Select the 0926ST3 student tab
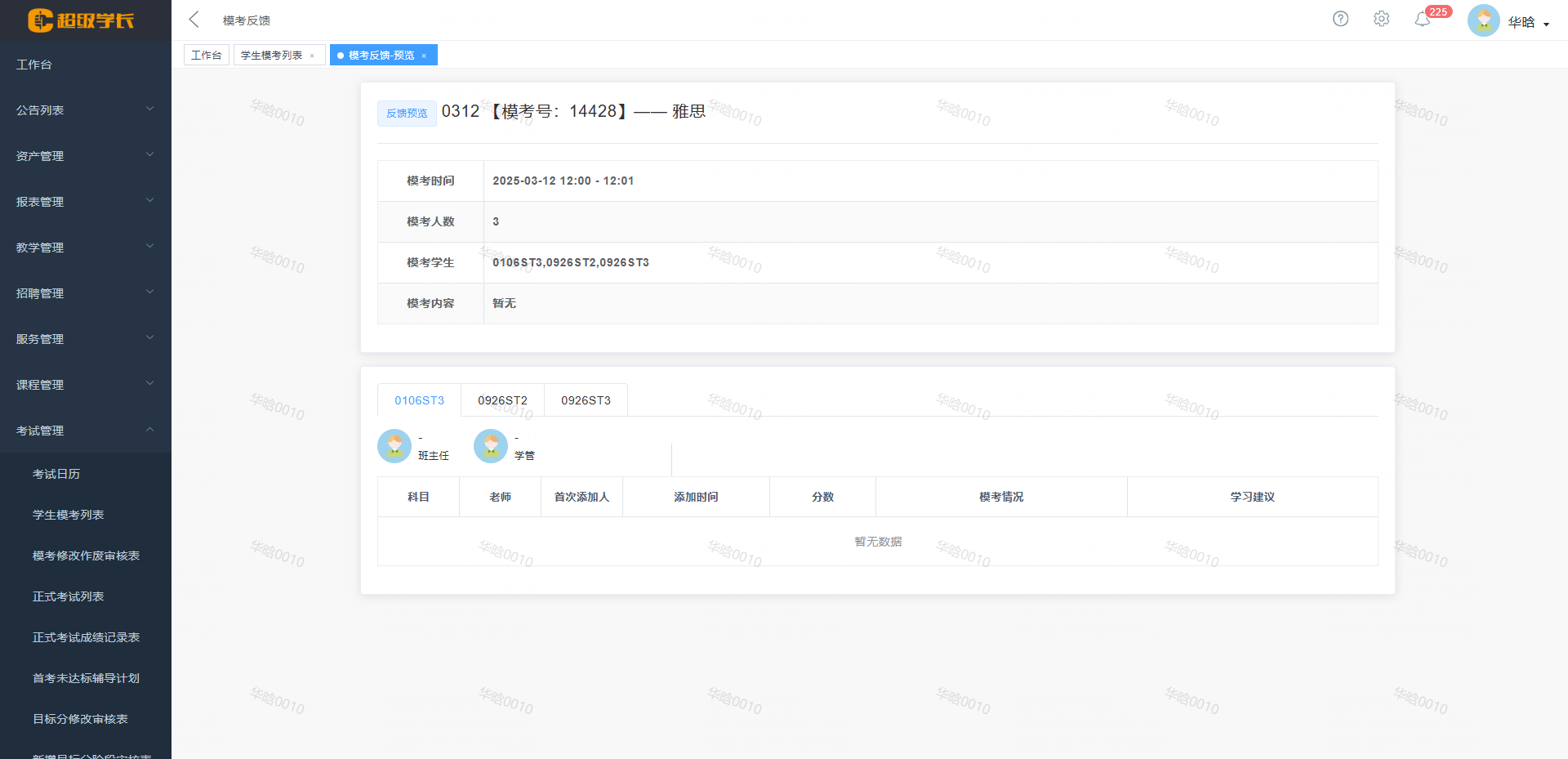1568x759 pixels. click(585, 400)
